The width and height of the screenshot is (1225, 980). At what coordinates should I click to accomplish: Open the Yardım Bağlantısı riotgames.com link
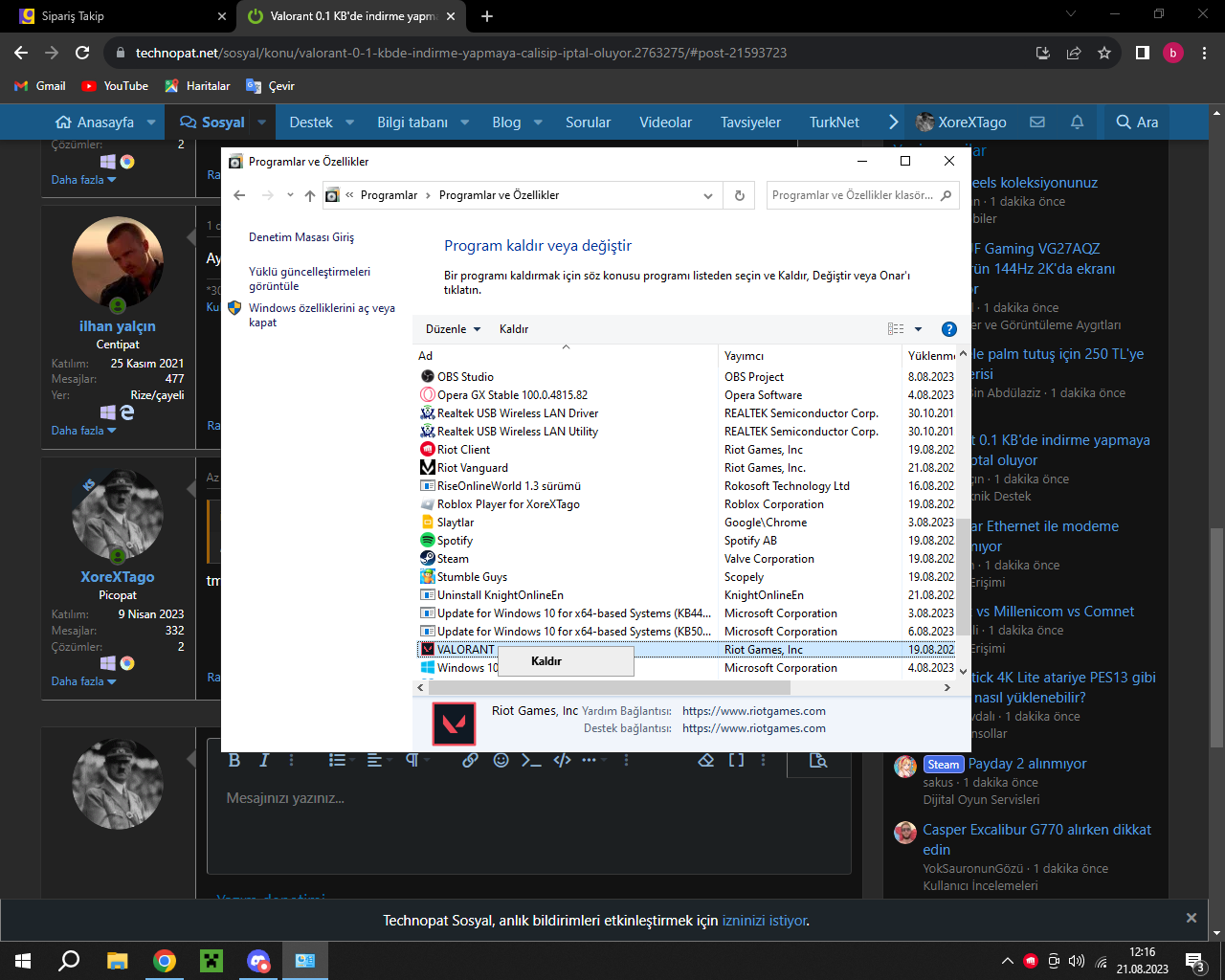[x=754, y=711]
